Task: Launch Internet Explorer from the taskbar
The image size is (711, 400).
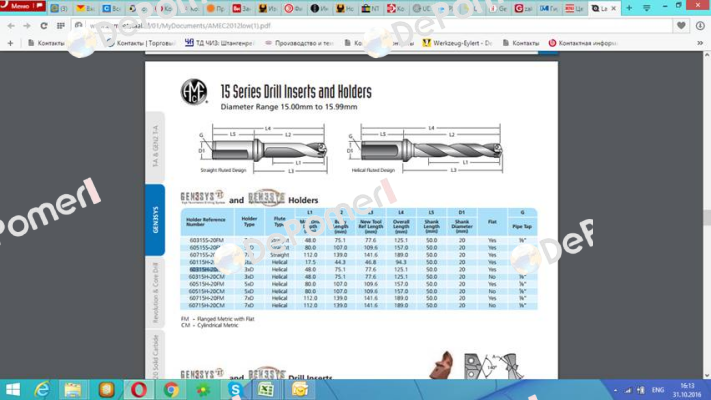Action: [x=42, y=390]
